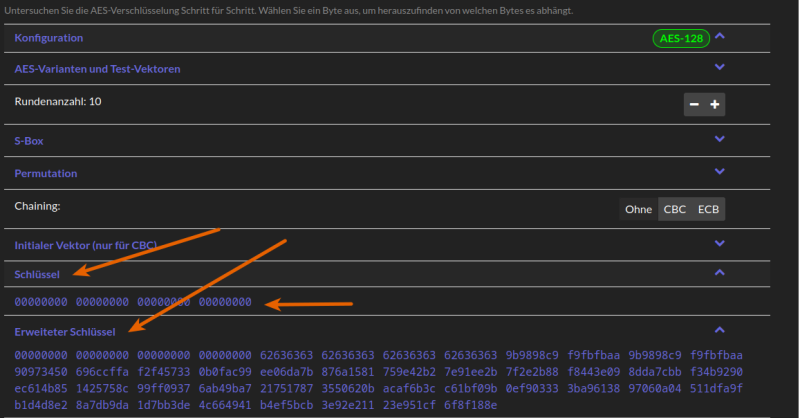Viewport: 800px width, 418px height.
Task: Expand AES-Varianten und Test-Vektoren chevron
Action: point(719,67)
